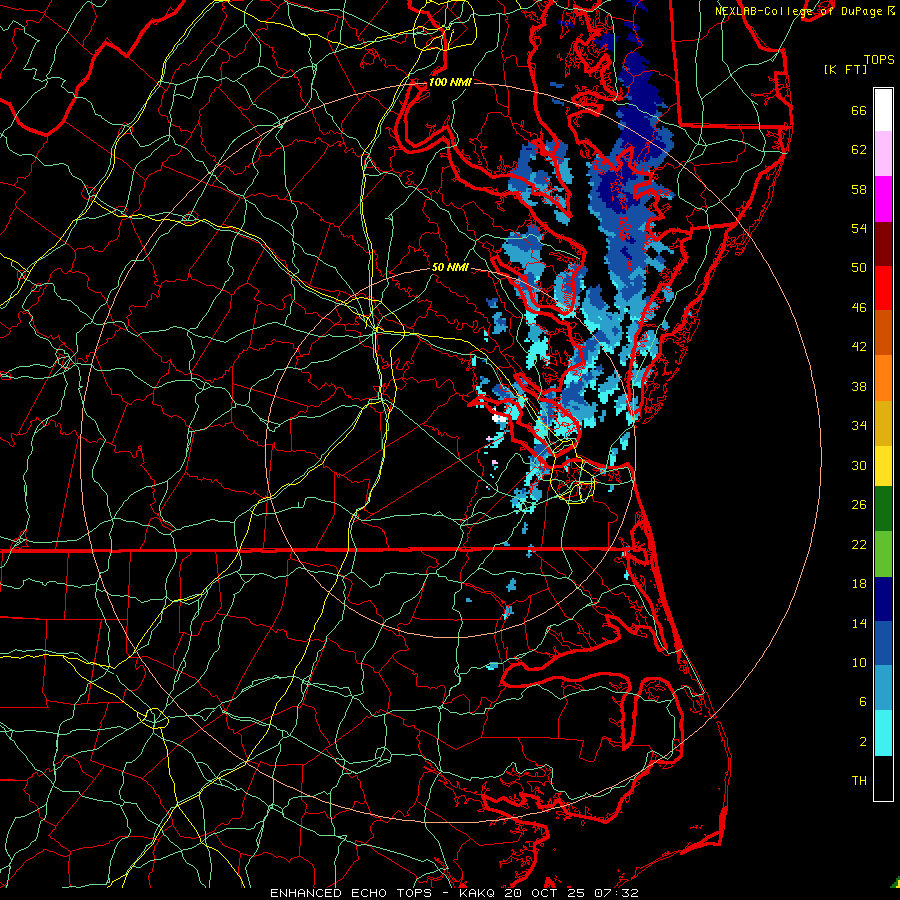
Task: Click the light blue legend swatch
Action: pyautogui.click(x=883, y=688)
